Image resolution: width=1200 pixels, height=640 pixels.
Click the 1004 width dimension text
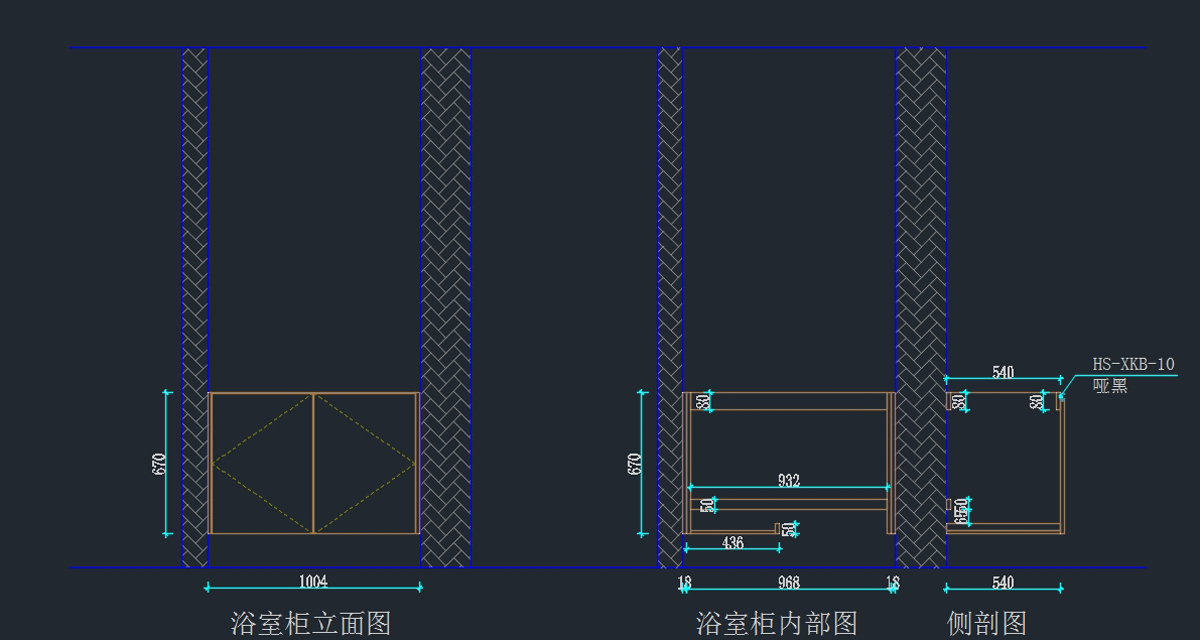pos(313,581)
